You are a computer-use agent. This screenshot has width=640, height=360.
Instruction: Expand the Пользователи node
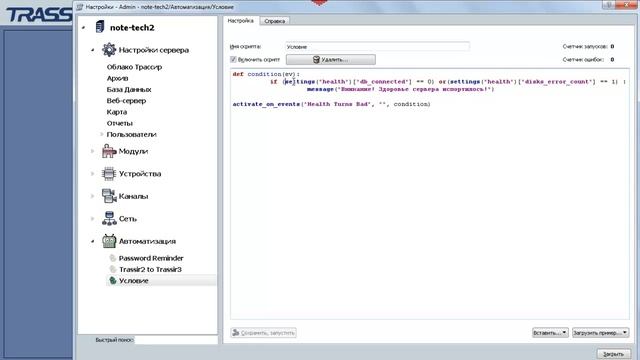pyautogui.click(x=102, y=134)
